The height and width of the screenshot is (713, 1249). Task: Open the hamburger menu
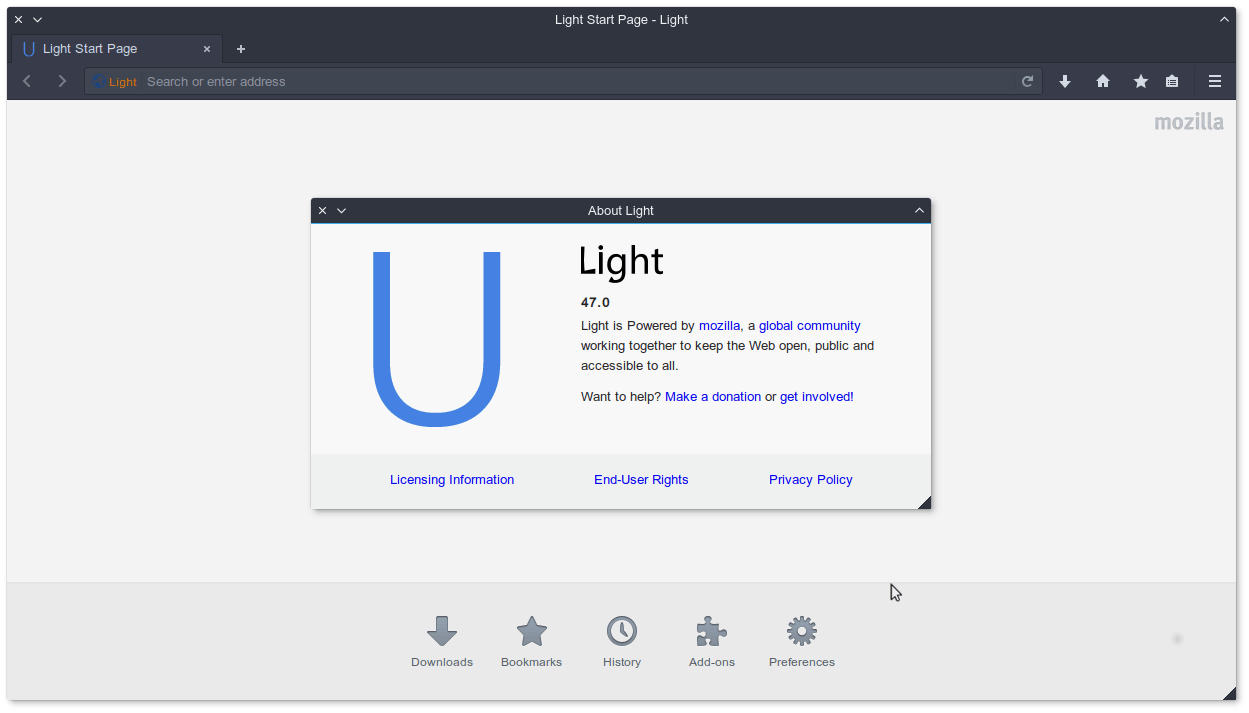click(1215, 82)
